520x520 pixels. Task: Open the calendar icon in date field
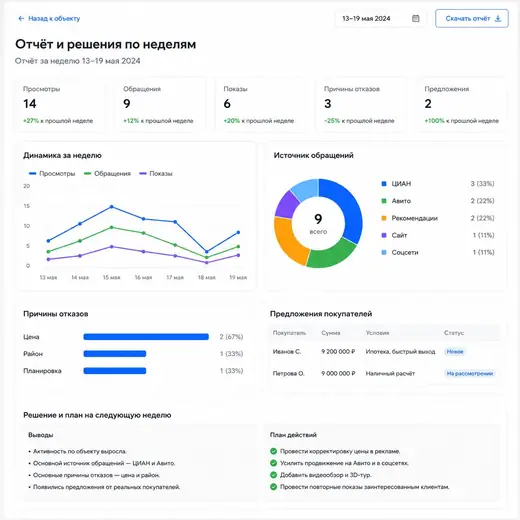(415, 18)
